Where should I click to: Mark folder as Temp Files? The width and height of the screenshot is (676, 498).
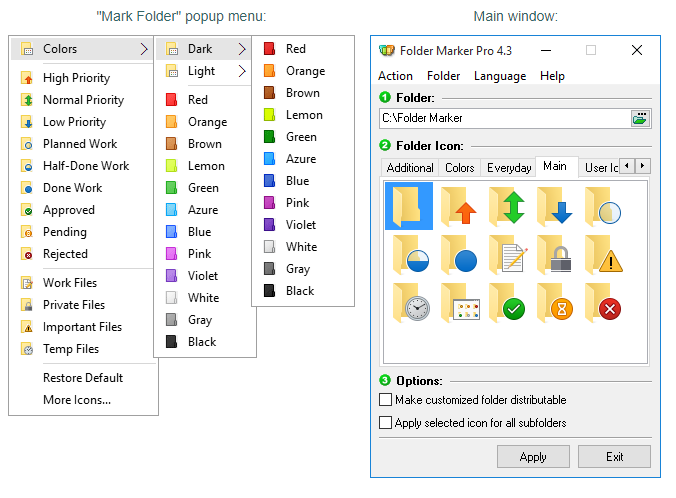click(x=82, y=349)
